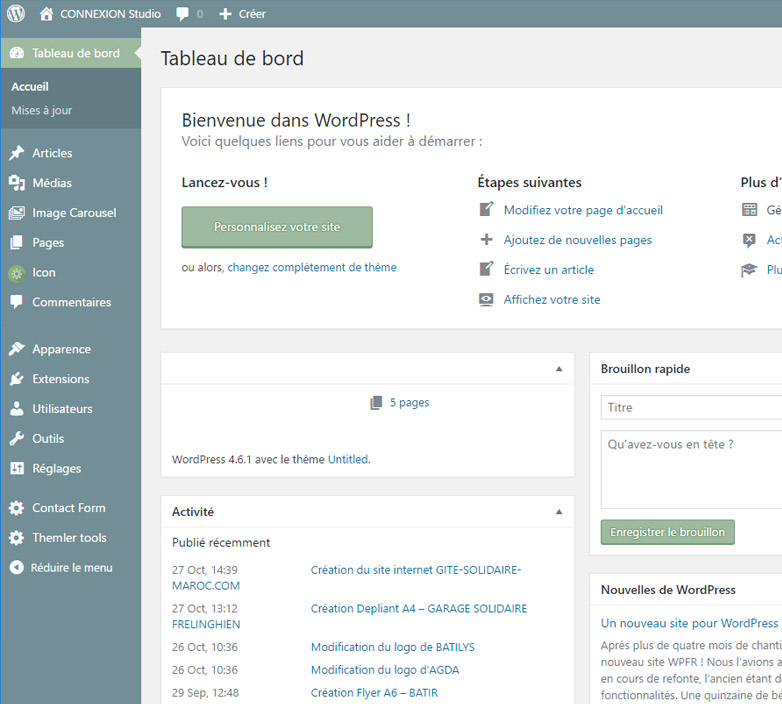Click the Pages icon in the sidebar

16,243
